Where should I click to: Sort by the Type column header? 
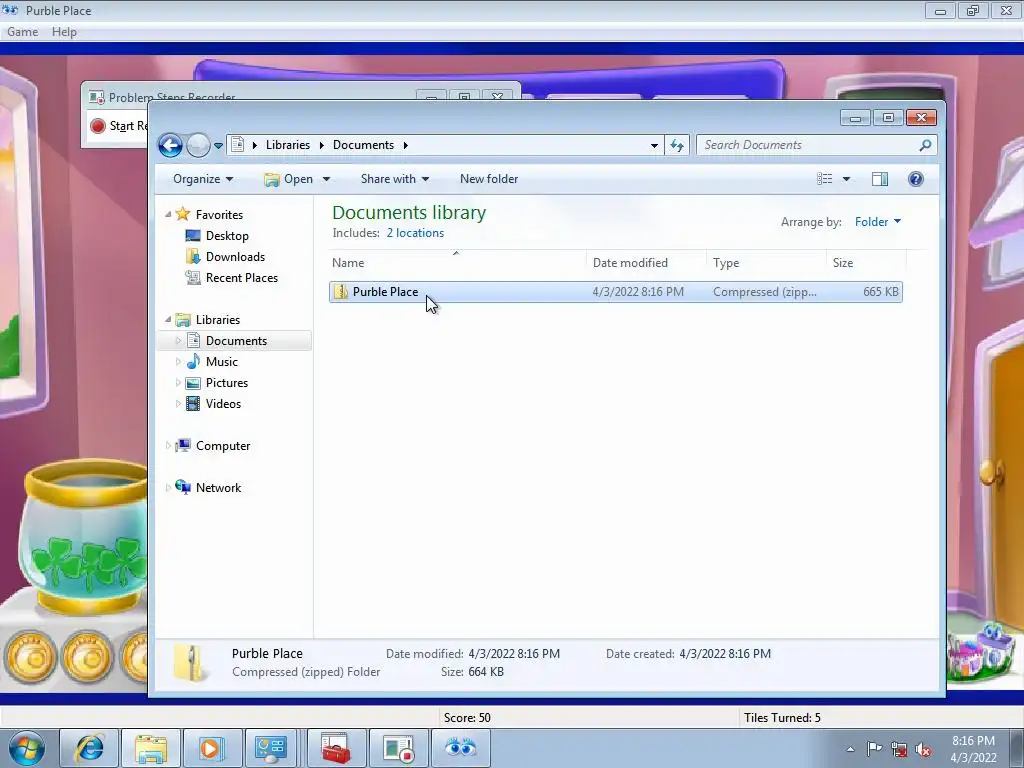pyautogui.click(x=766, y=263)
